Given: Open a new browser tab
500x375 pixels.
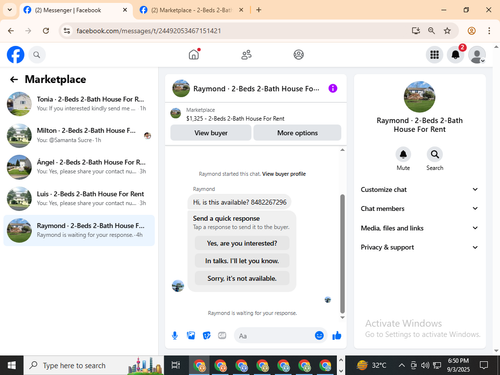Looking at the screenshot, I should [x=258, y=10].
